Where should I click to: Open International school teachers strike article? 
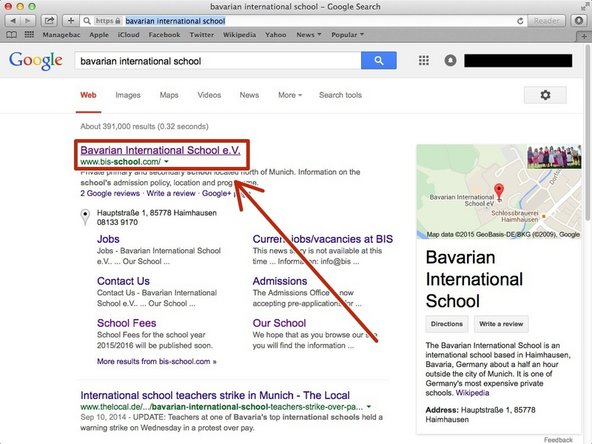(215, 395)
